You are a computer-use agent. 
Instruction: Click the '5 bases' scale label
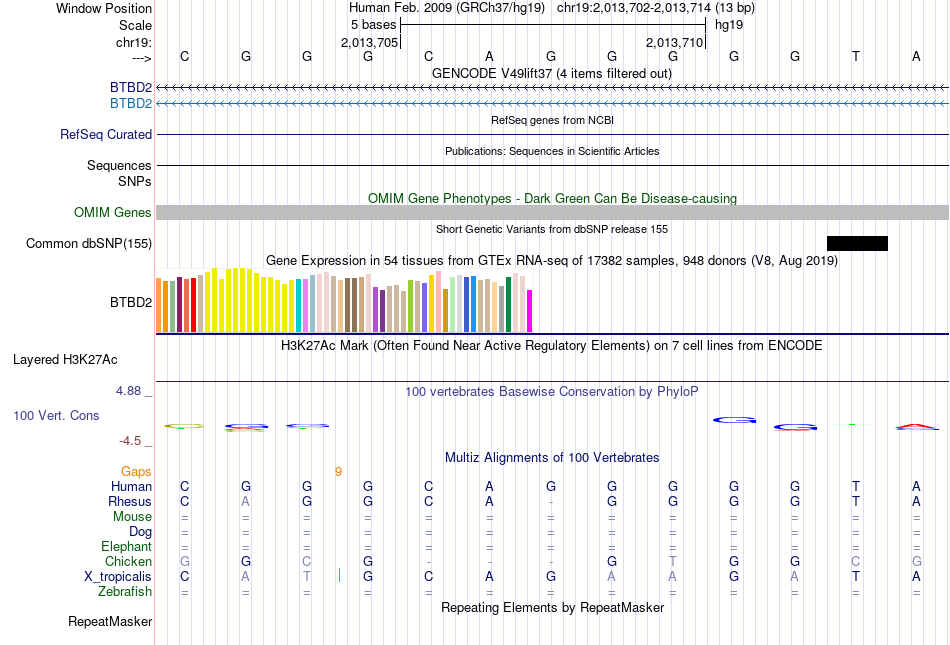[373, 25]
